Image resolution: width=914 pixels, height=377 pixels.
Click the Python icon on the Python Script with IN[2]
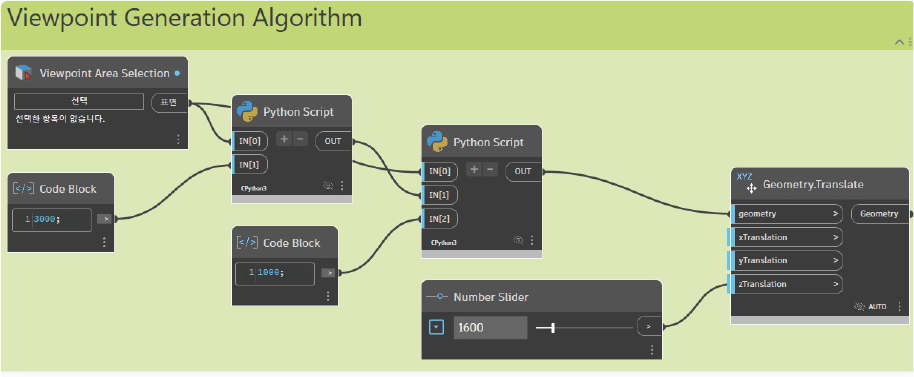(x=438, y=142)
